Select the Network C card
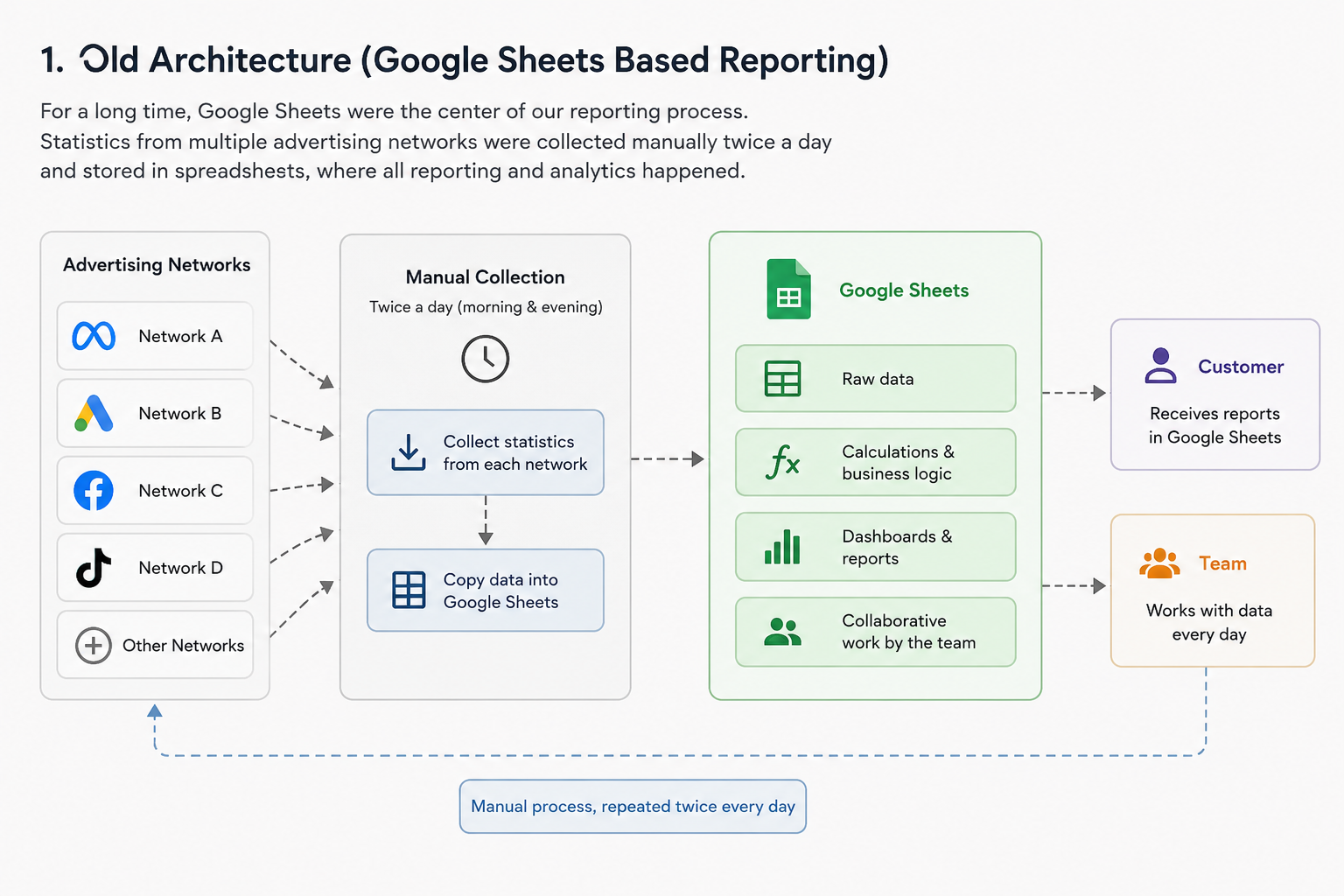Screen dimensions: 1344x896 coord(155,490)
